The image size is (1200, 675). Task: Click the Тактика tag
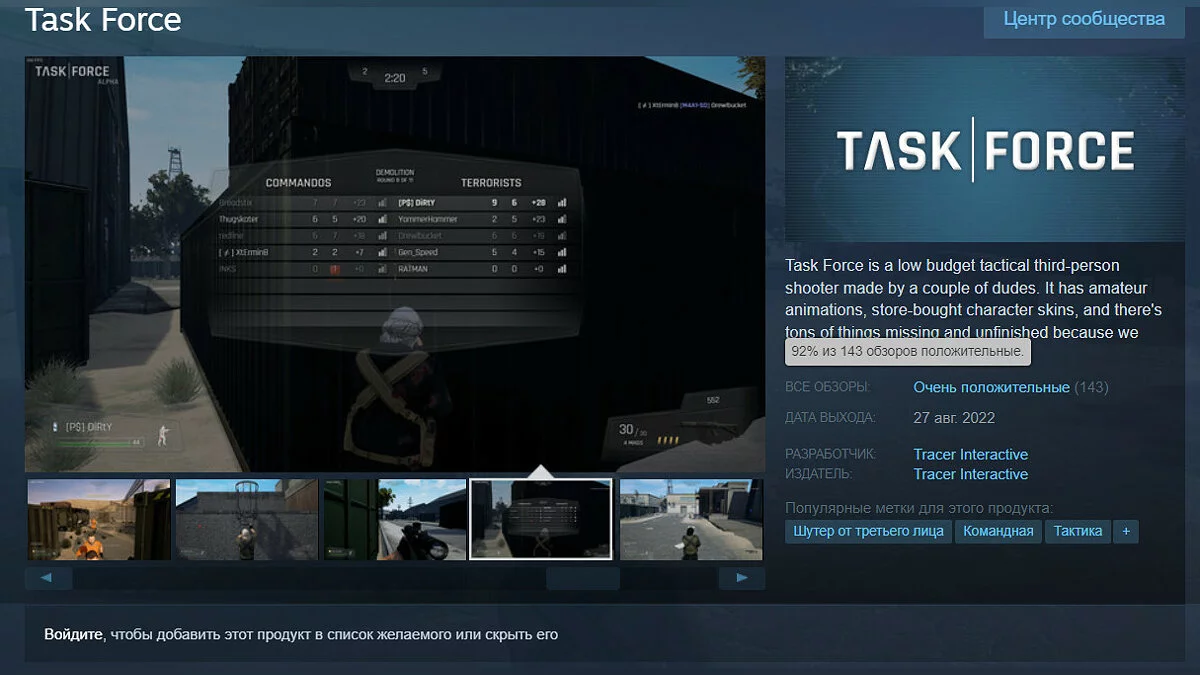[1078, 531]
